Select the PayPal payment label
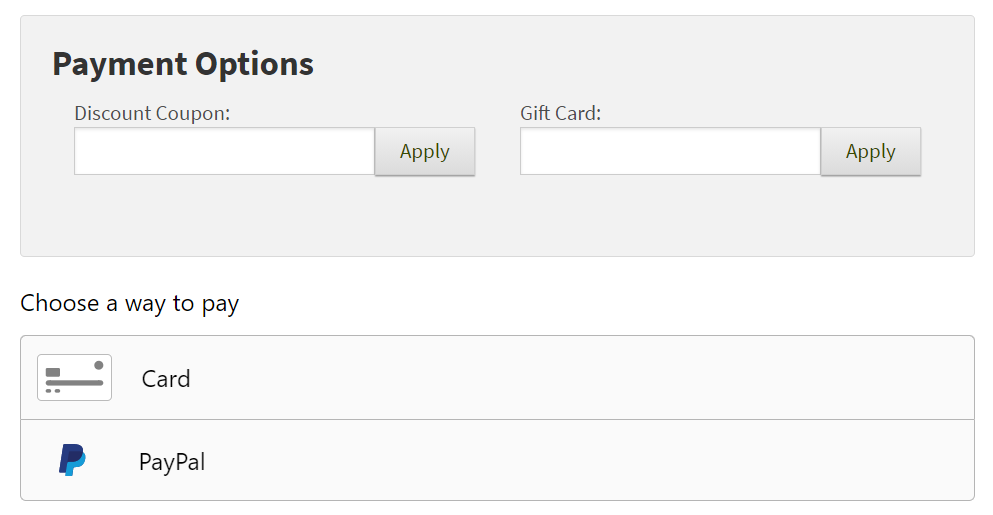The height and width of the screenshot is (515, 993). tap(172, 462)
